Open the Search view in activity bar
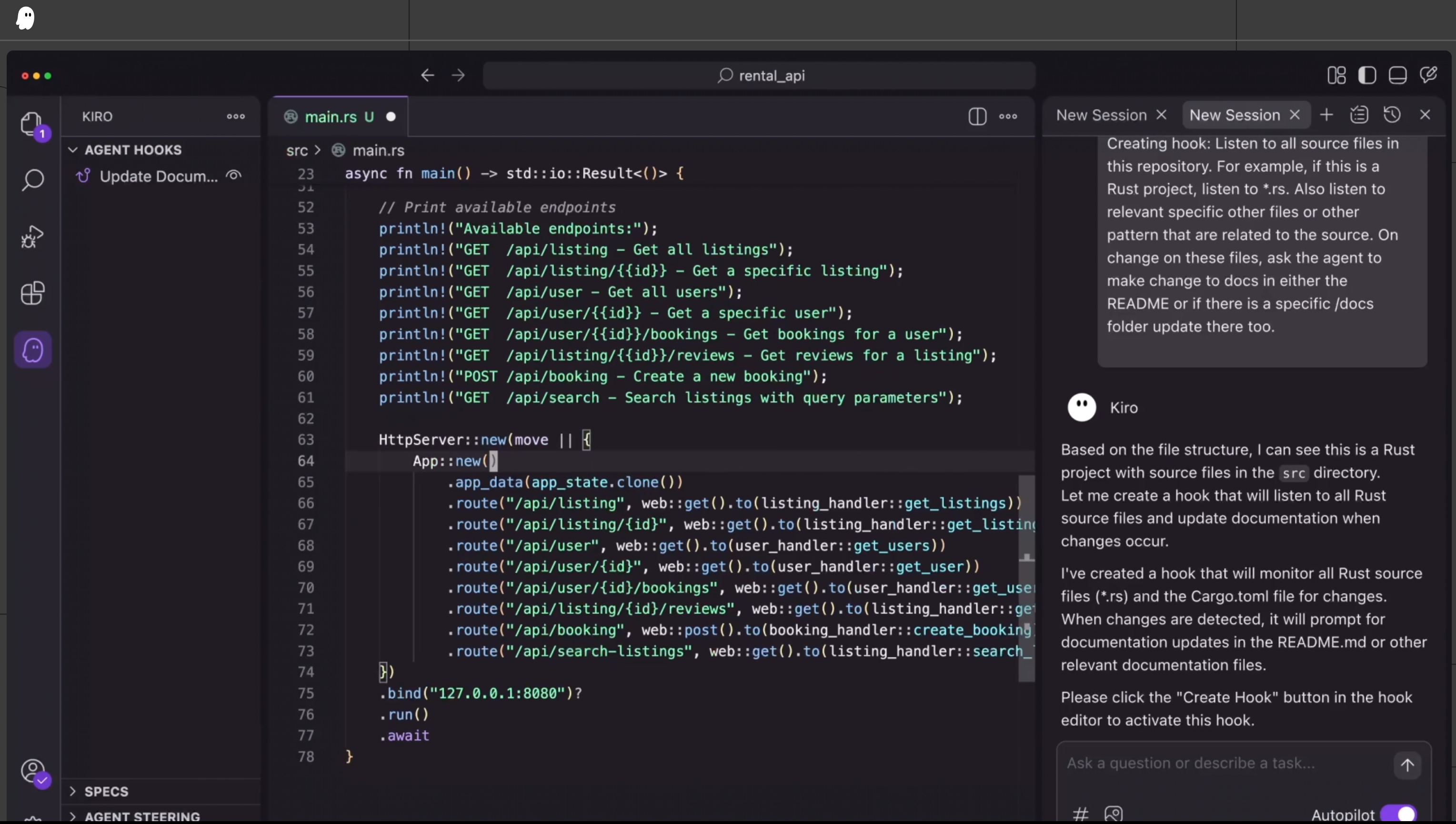Viewport: 1456px width, 824px height. pyautogui.click(x=33, y=180)
